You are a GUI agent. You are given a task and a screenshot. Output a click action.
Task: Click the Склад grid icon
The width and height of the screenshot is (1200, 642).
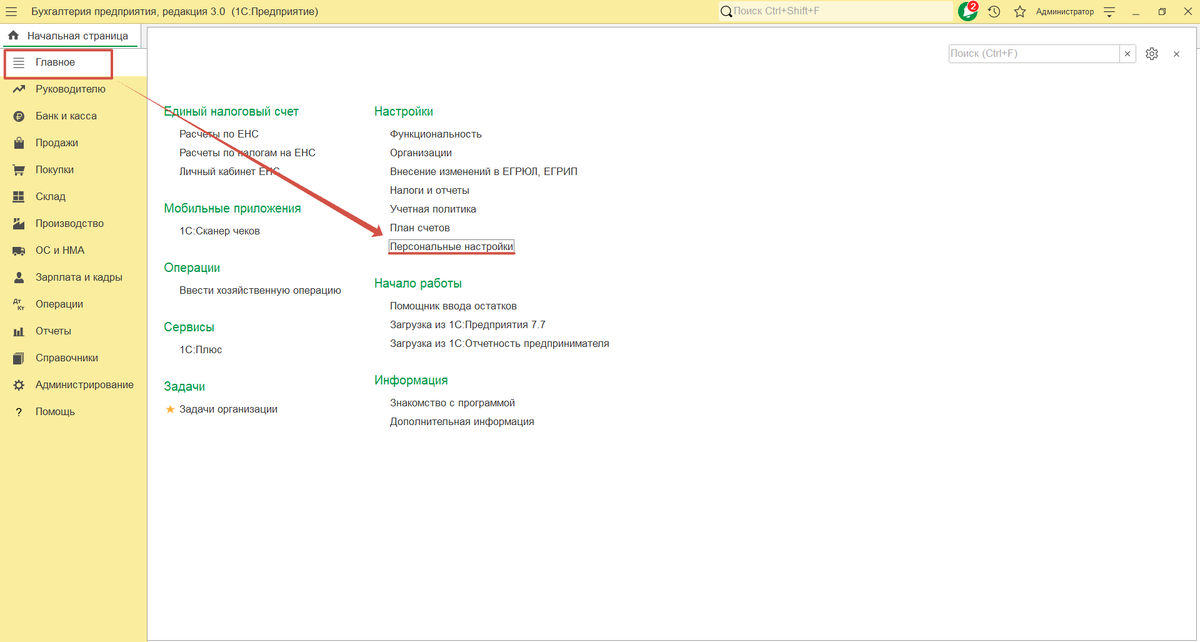pos(18,197)
